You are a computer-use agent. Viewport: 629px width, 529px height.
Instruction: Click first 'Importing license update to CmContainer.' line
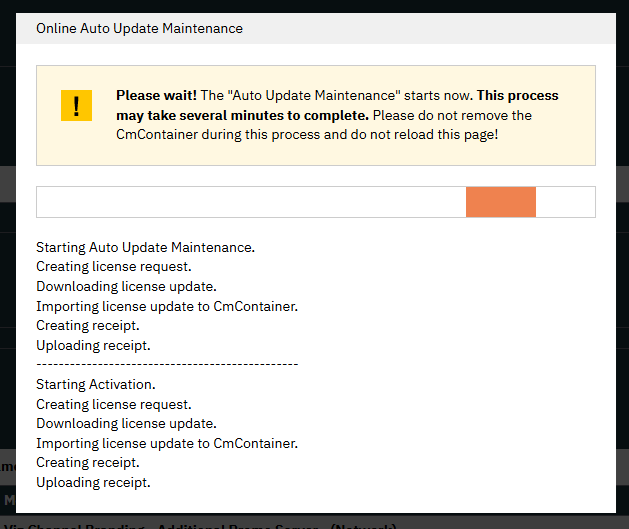click(167, 306)
